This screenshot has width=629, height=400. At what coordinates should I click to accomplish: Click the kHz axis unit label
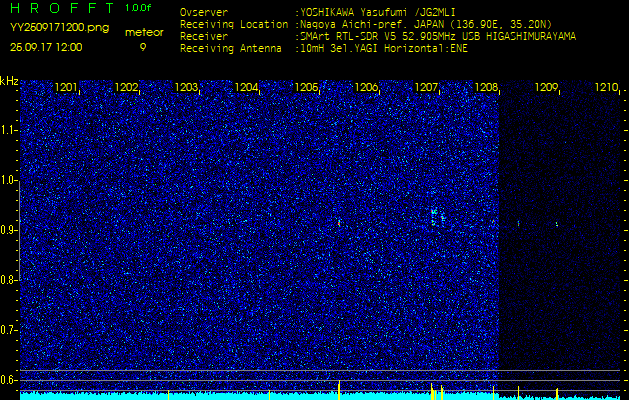pos(9,81)
